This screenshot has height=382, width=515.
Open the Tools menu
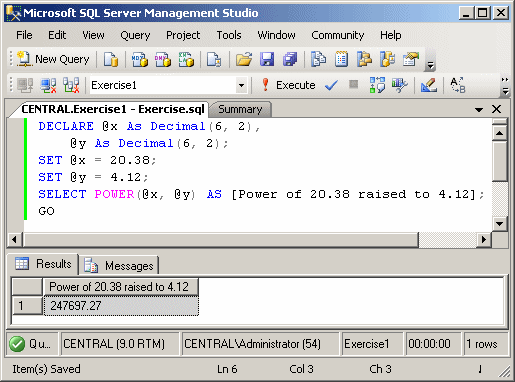[x=229, y=35]
